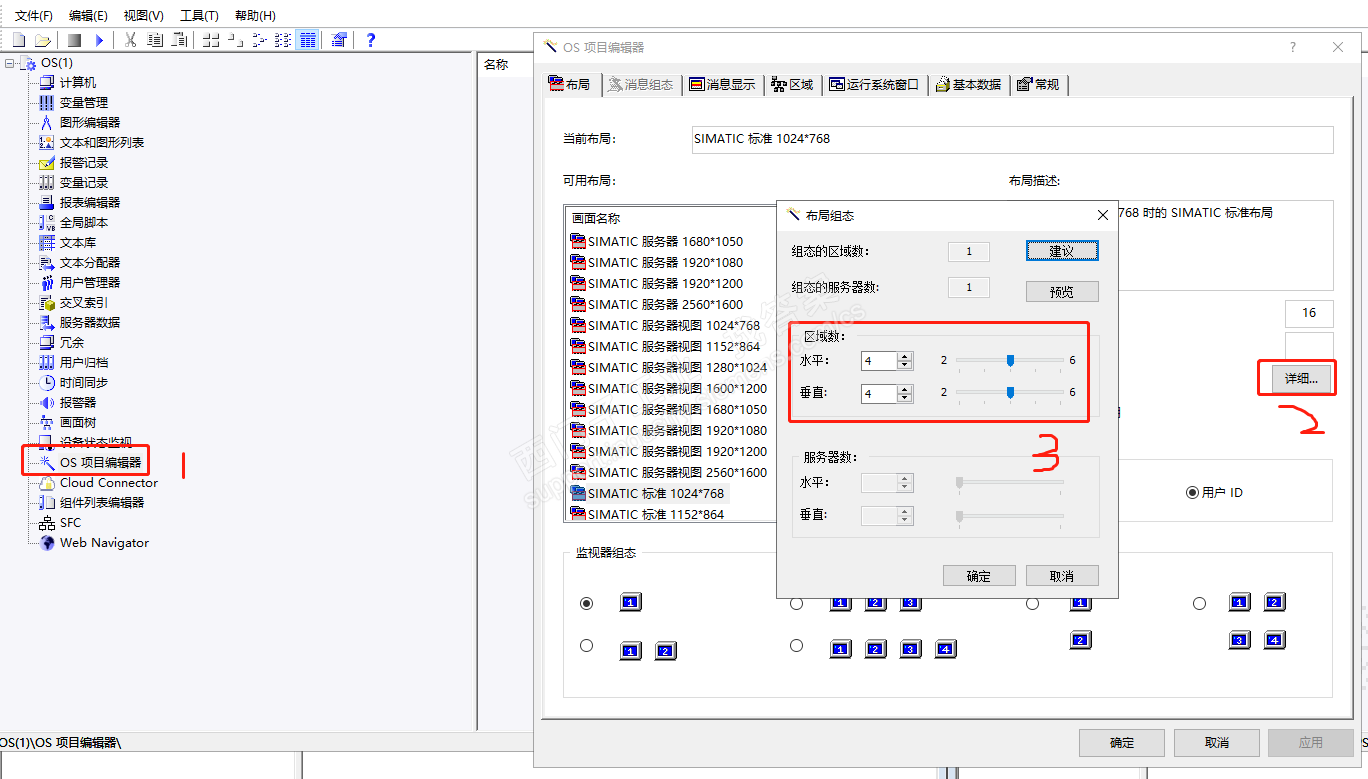The width and height of the screenshot is (1368, 779).
Task: Switch to the 消息显示 tab
Action: (722, 85)
